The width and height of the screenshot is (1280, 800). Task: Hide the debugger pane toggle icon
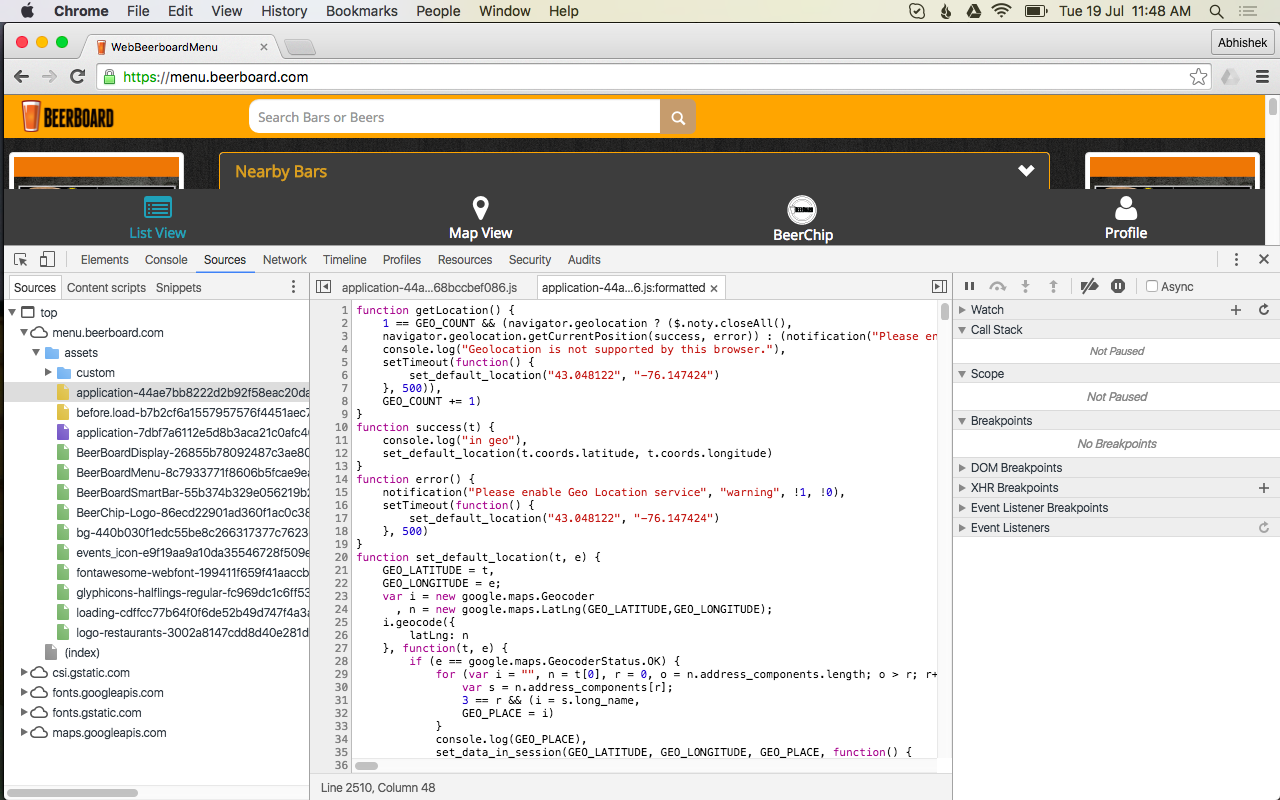coord(939,287)
